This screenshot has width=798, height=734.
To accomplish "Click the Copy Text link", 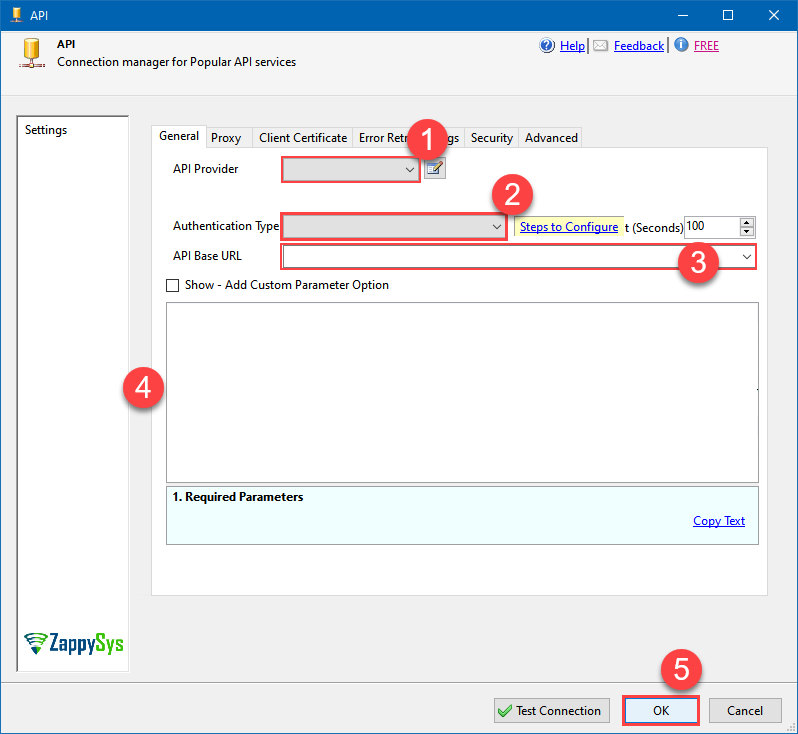I will (x=719, y=521).
